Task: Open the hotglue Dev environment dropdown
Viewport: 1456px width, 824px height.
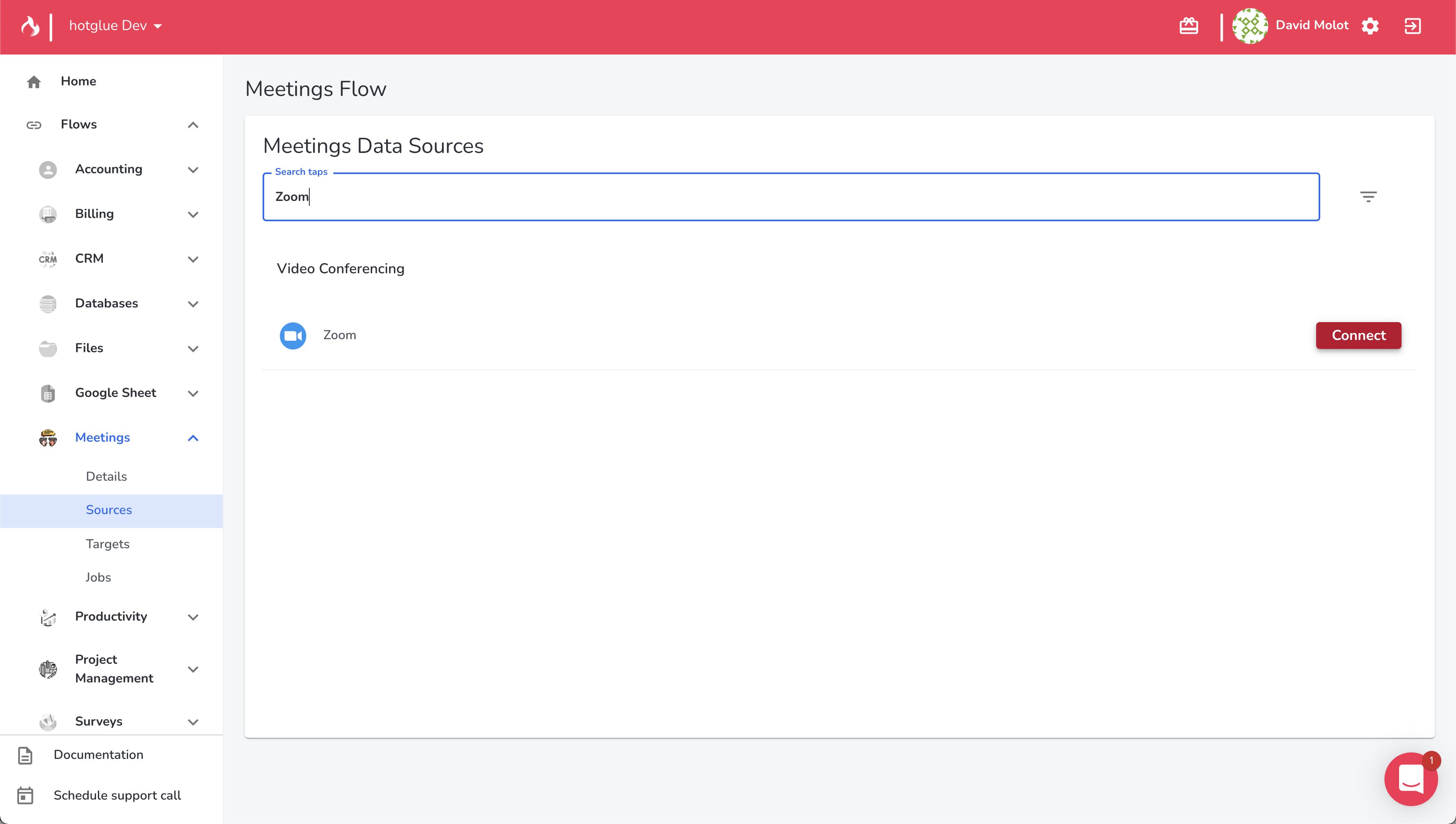Action: pos(115,26)
